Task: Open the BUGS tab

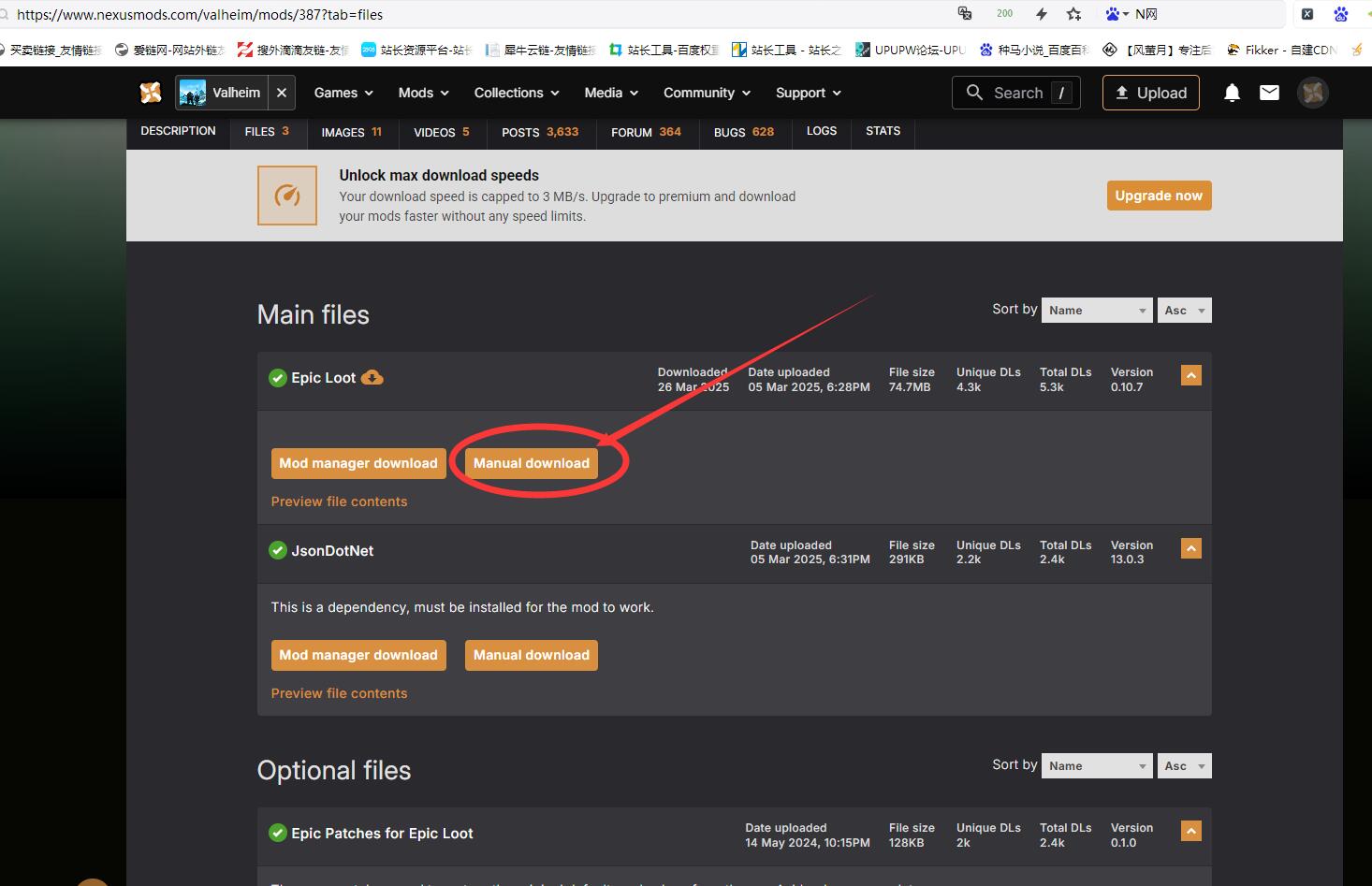Action: 744,132
